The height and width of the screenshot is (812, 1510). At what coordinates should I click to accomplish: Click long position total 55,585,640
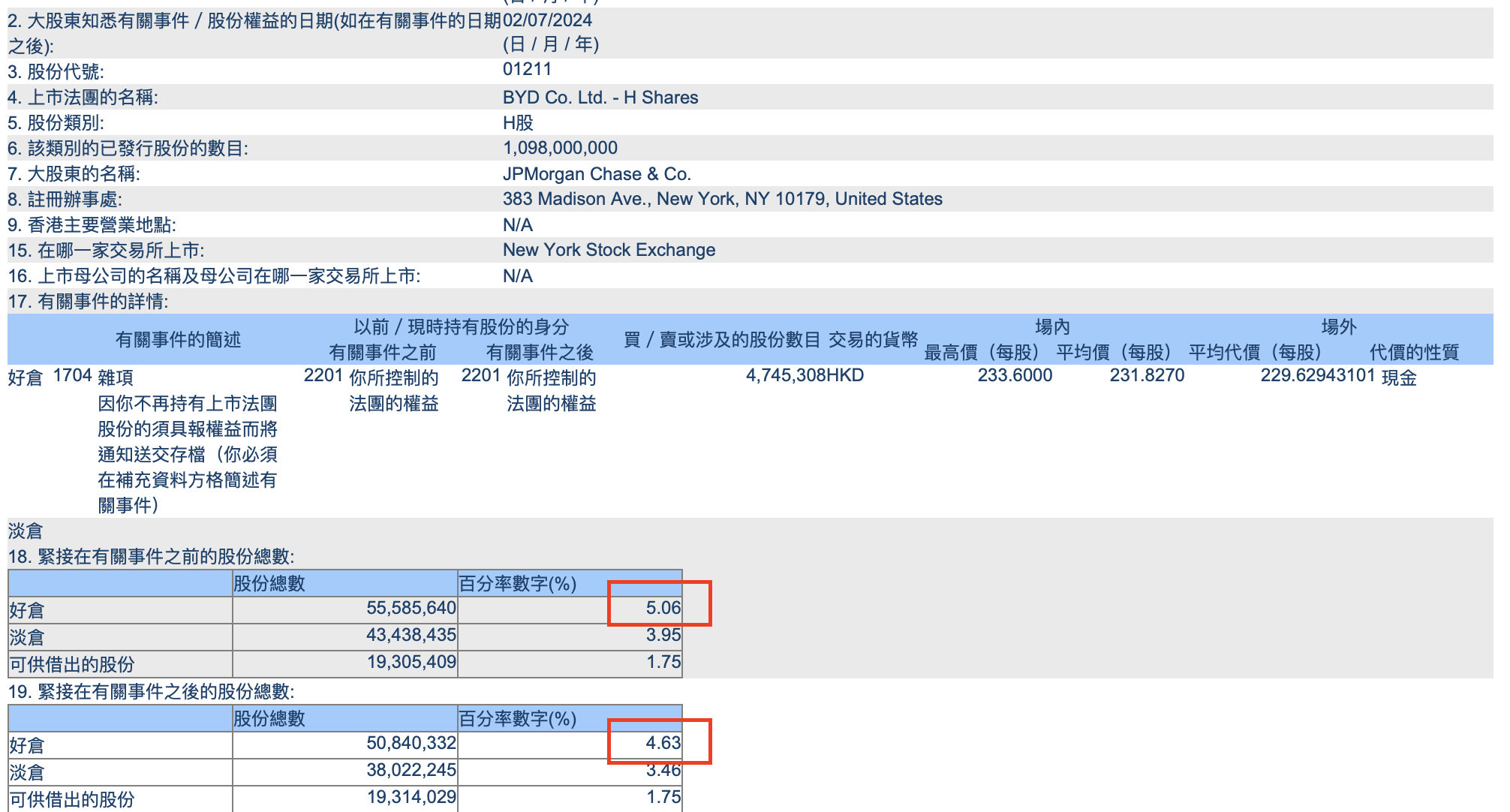click(411, 608)
